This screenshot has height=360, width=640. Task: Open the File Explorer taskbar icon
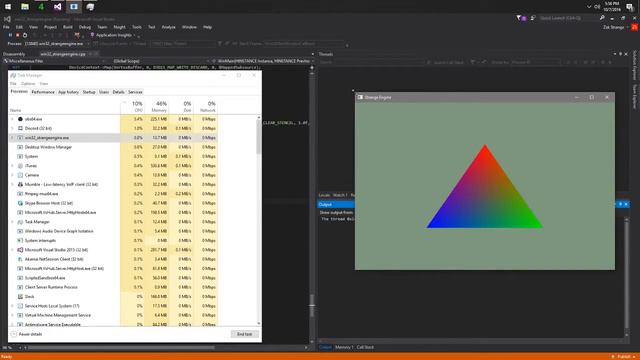[24, 7]
